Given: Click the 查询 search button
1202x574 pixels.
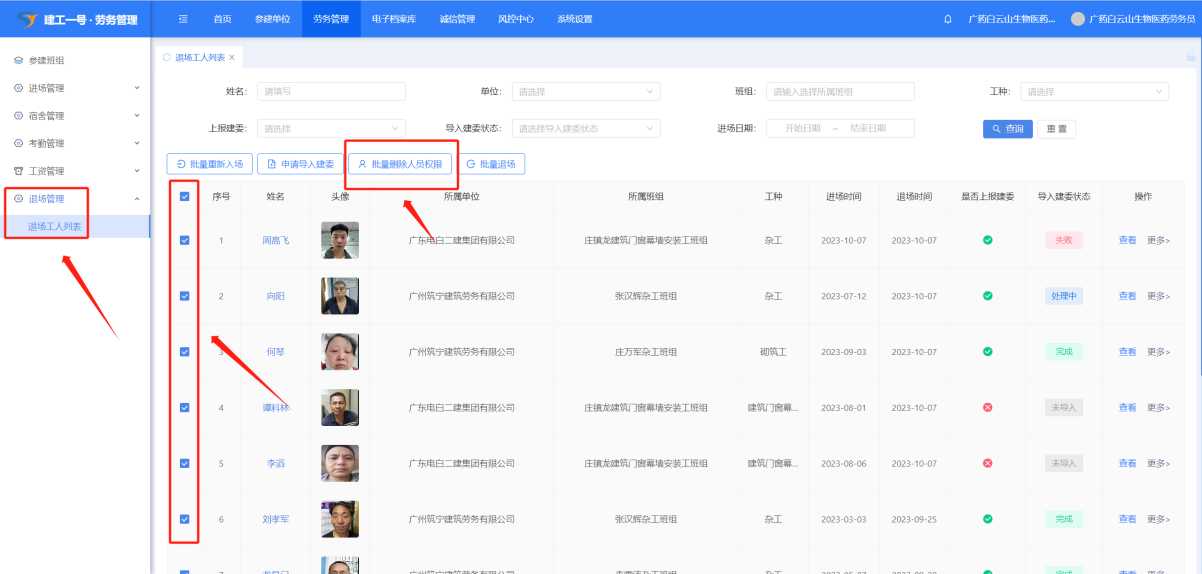Looking at the screenshot, I should (x=1008, y=129).
